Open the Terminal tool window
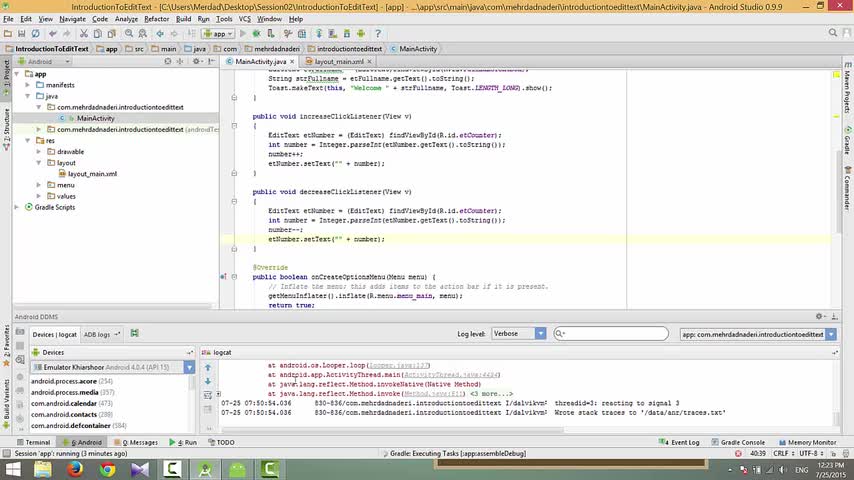Viewport: 854px width, 480px height. (x=33, y=442)
